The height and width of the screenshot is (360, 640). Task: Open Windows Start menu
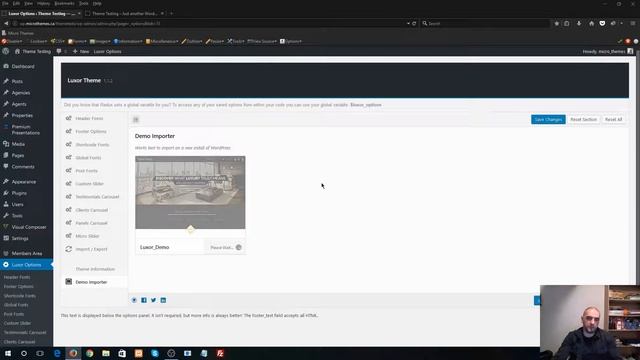[8, 353]
